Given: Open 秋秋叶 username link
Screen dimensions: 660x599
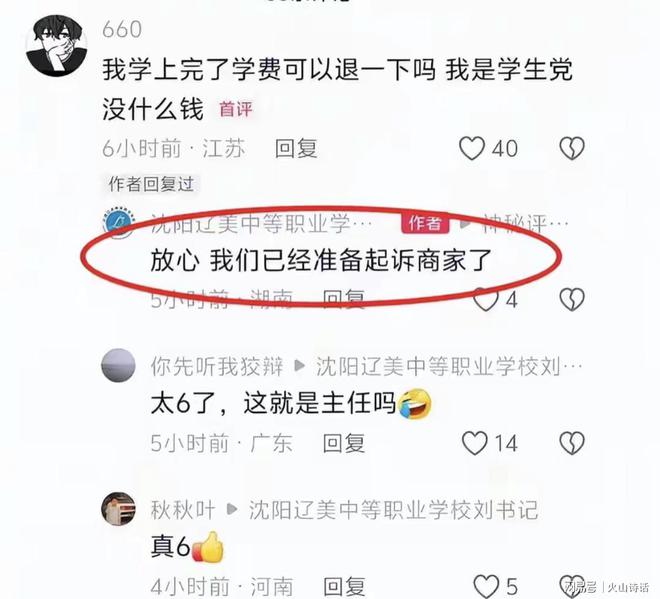Looking at the screenshot, I should coord(183,510).
